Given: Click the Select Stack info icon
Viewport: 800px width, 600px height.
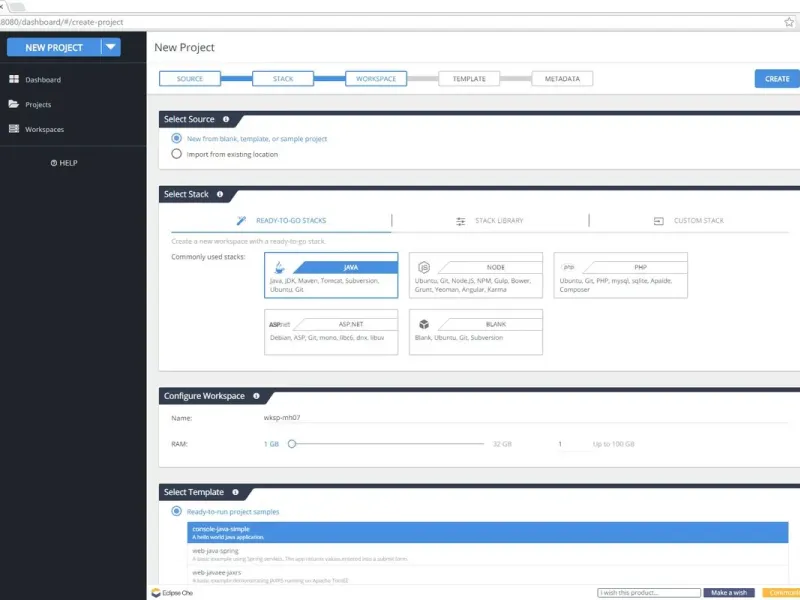Looking at the screenshot, I should pos(220,194).
